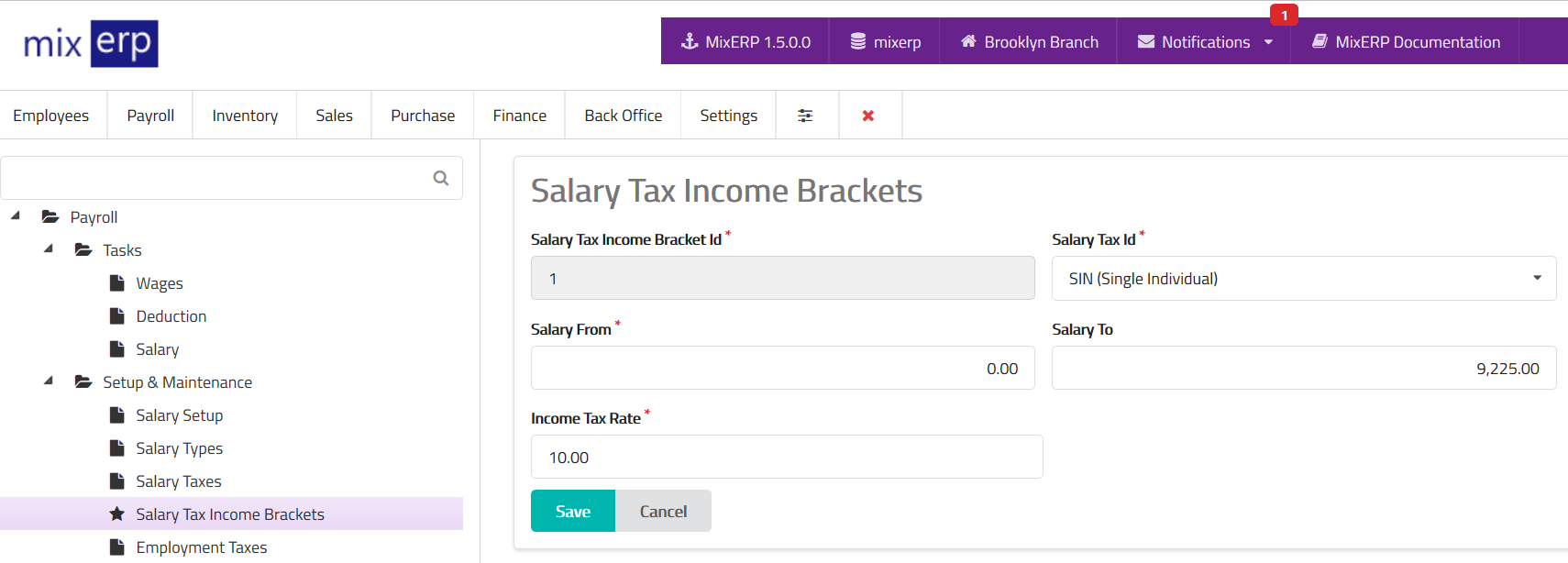
Task: Click the sliders icon in menu bar
Action: pos(805,116)
